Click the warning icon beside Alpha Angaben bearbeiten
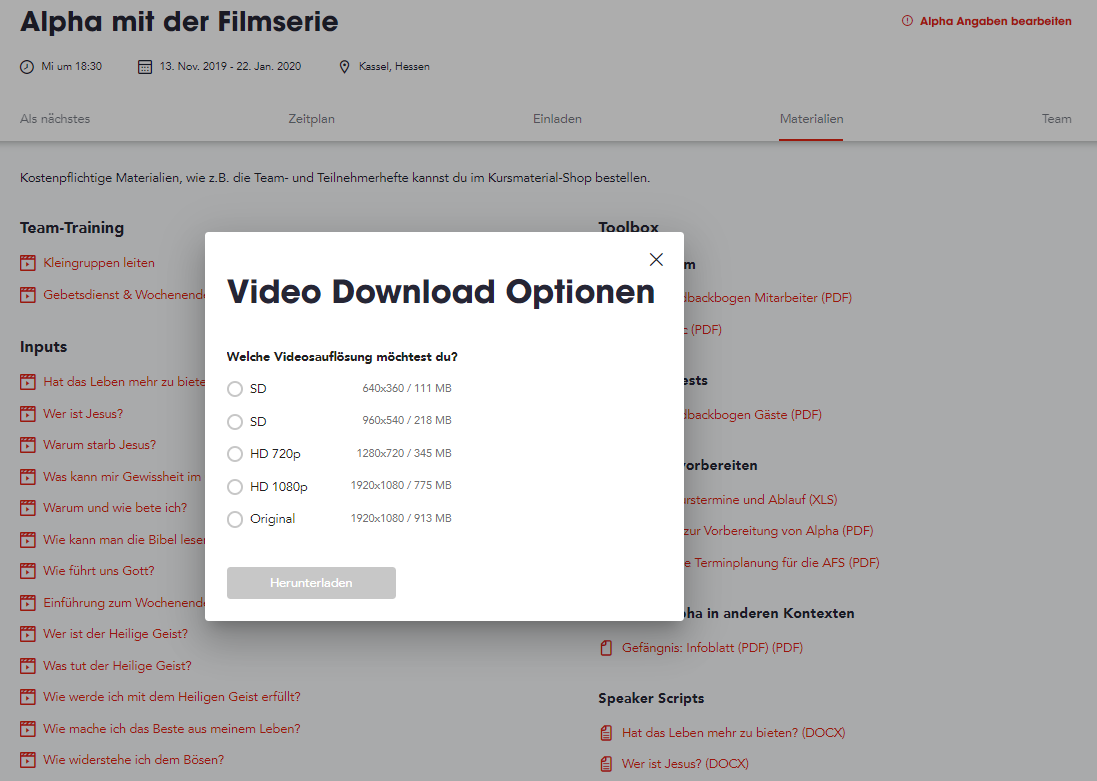Screen dimensions: 1097x781 907,21
